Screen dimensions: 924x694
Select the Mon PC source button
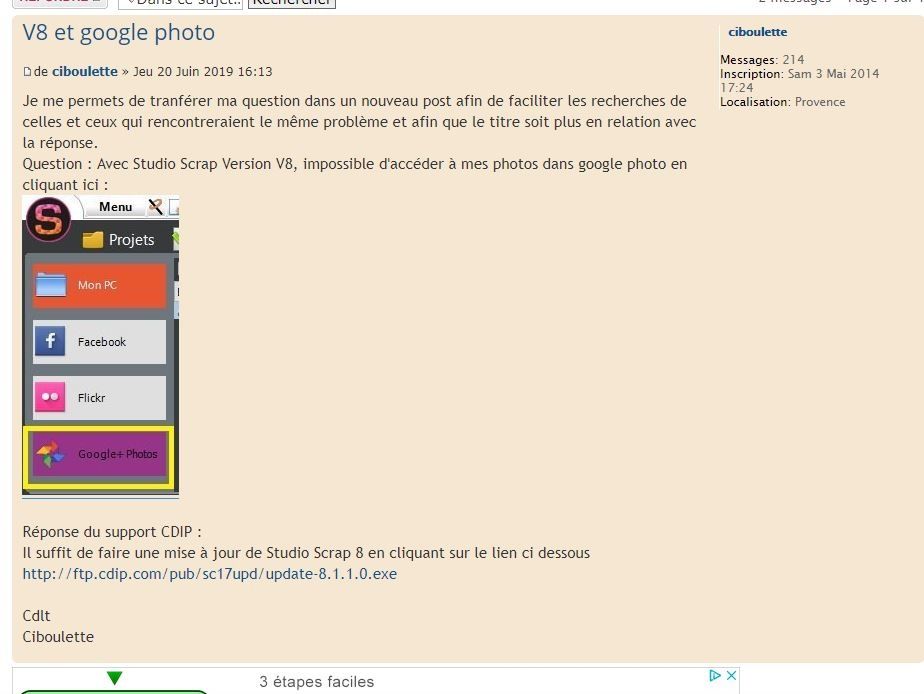99,285
